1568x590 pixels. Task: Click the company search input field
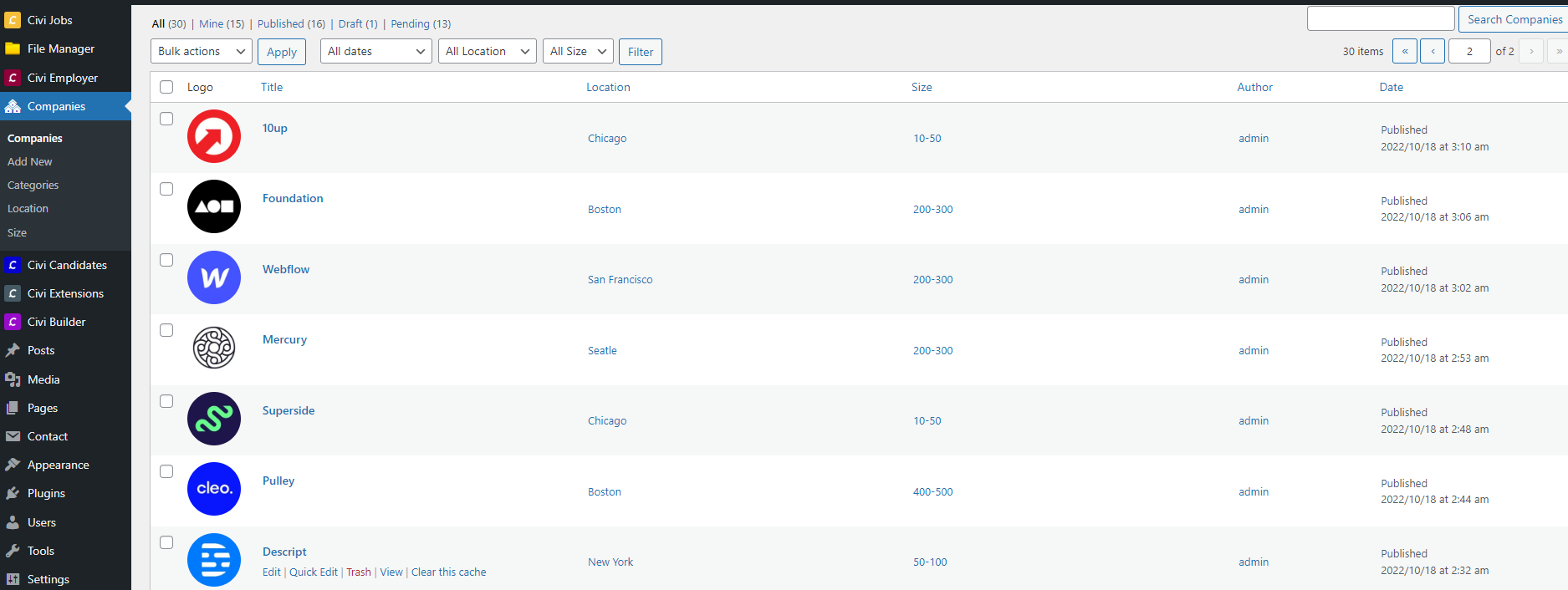(1381, 18)
